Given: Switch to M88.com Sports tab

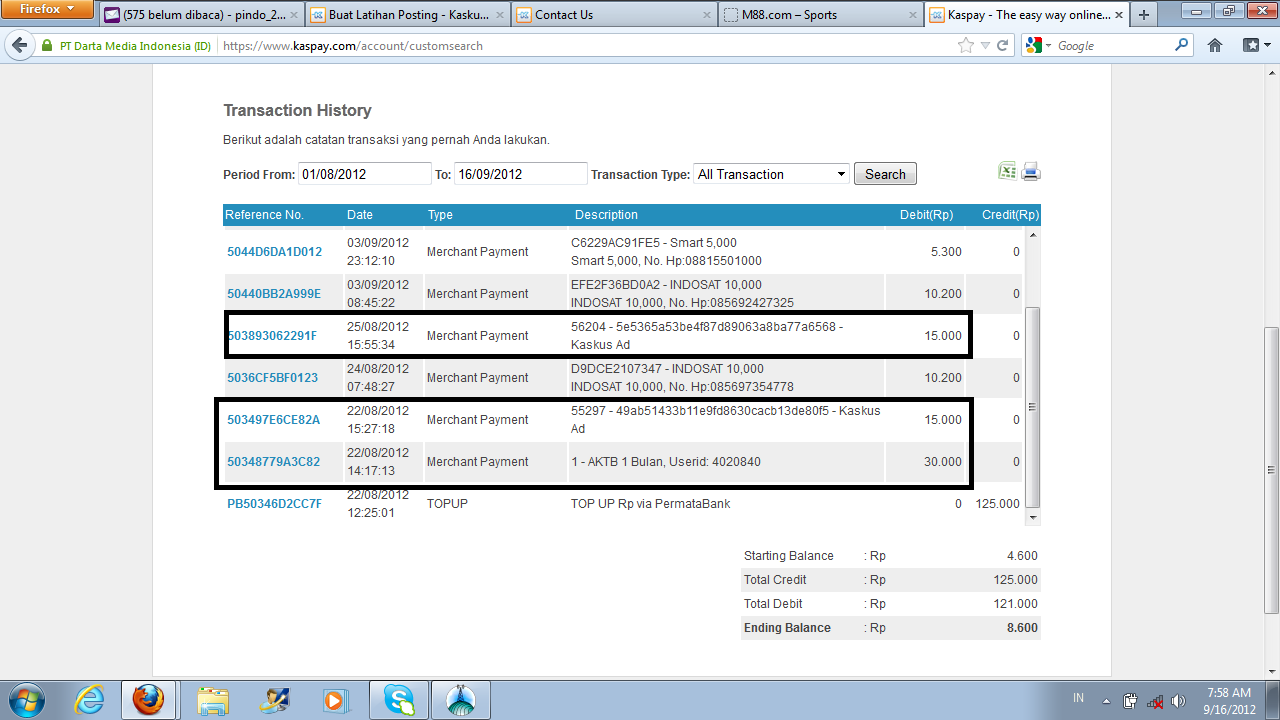Looking at the screenshot, I should [x=819, y=15].
